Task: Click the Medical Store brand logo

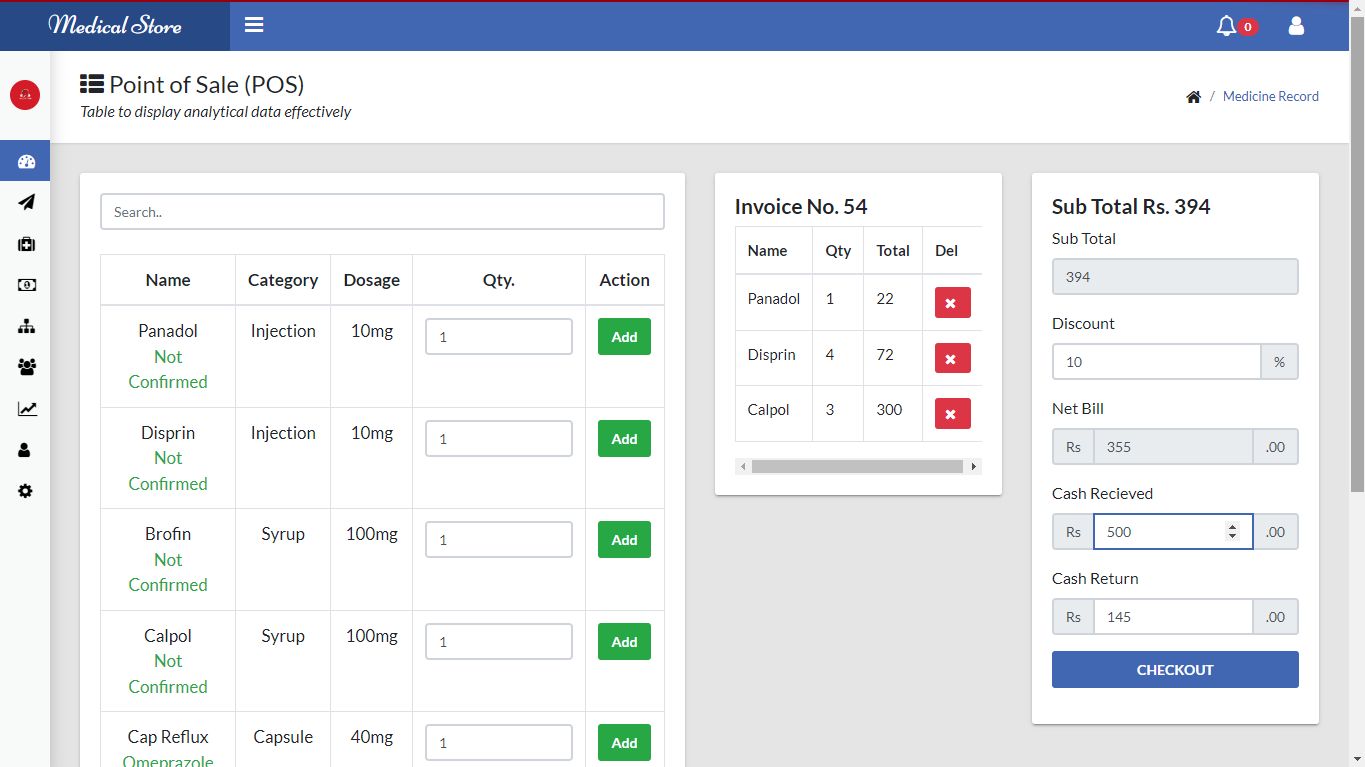Action: [x=115, y=25]
